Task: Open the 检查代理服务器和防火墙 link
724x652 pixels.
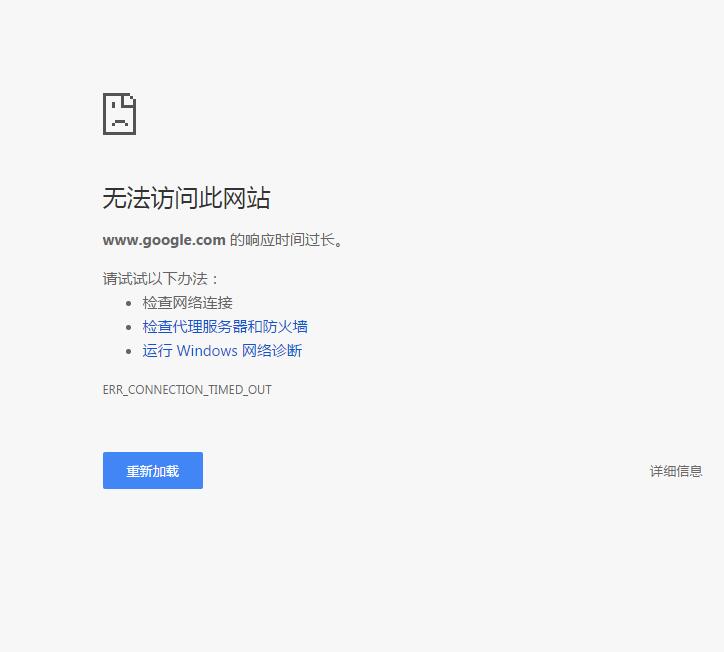Action: [x=225, y=327]
